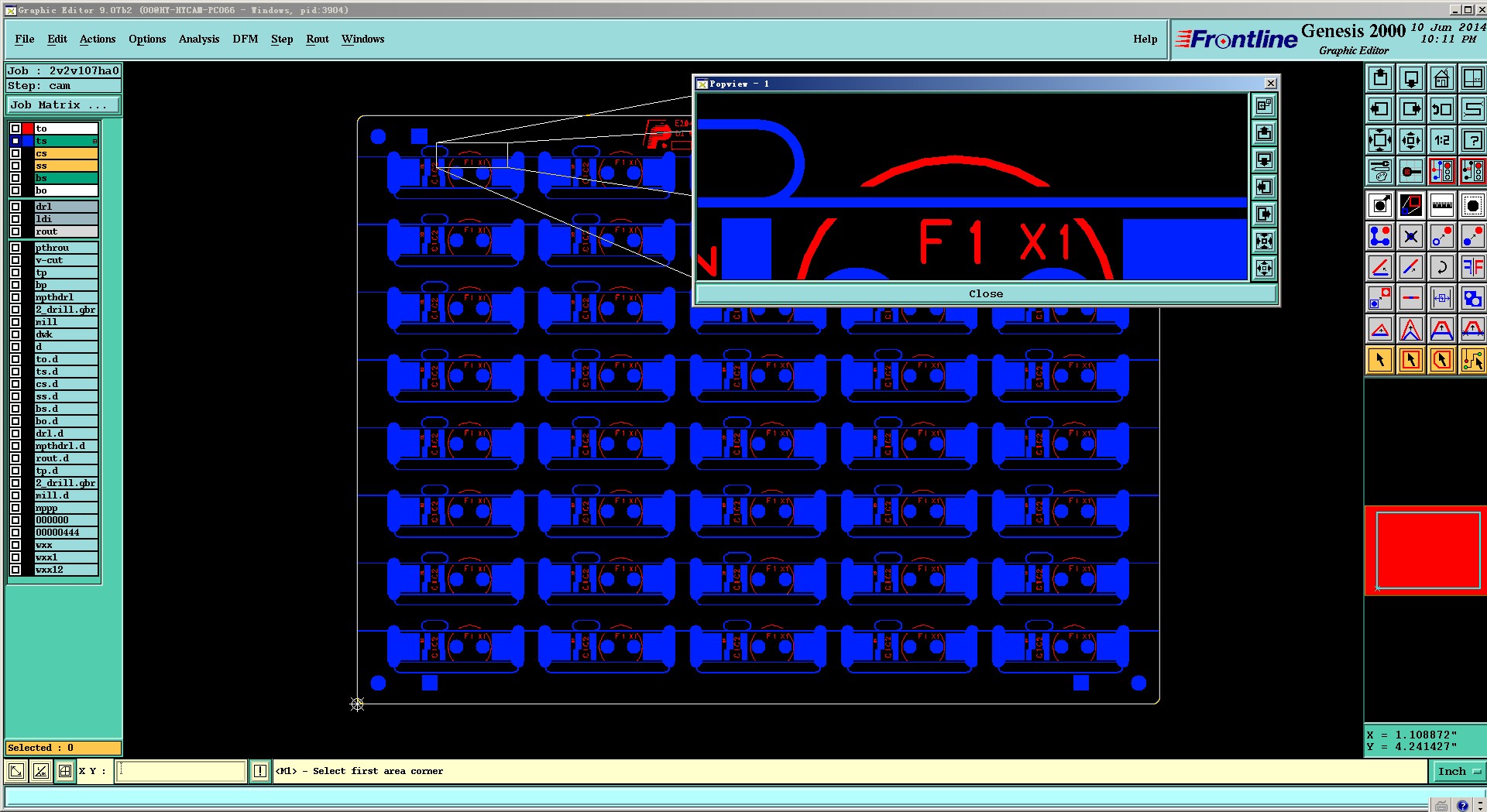Screen dimensions: 1487x812
Task: Click the 1:2 zoom scale icon
Action: pos(1442,140)
